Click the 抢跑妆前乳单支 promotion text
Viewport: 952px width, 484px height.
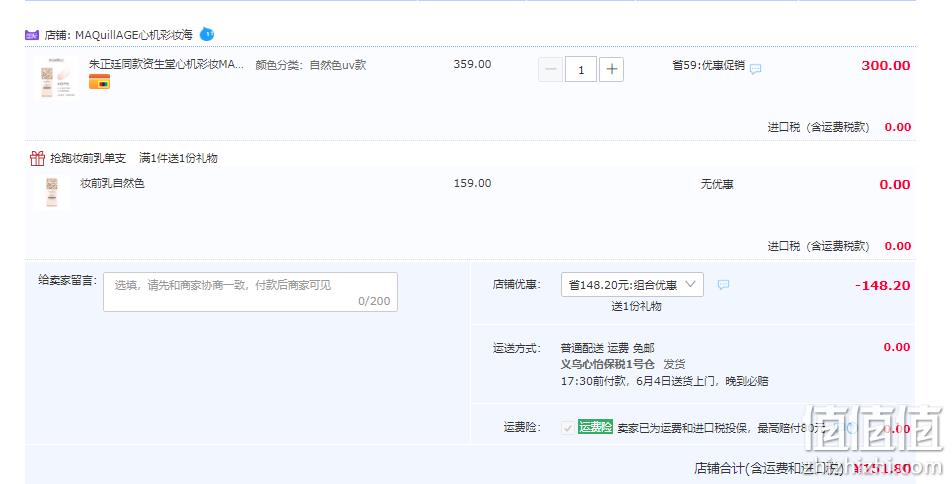[x=88, y=158]
